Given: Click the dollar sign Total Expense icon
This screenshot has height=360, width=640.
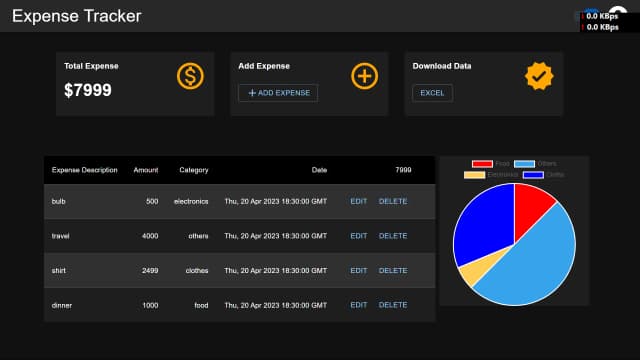Looking at the screenshot, I should click(190, 76).
